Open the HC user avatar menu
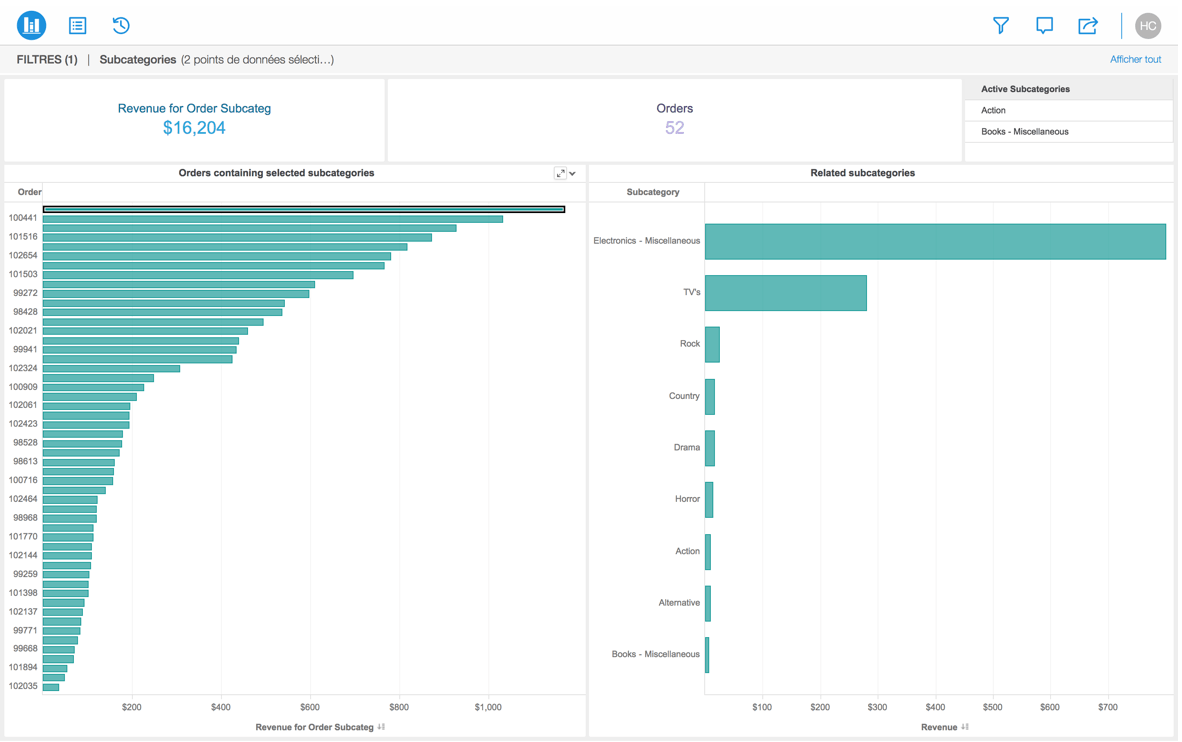Screen dimensions: 1182x742 1147,26
